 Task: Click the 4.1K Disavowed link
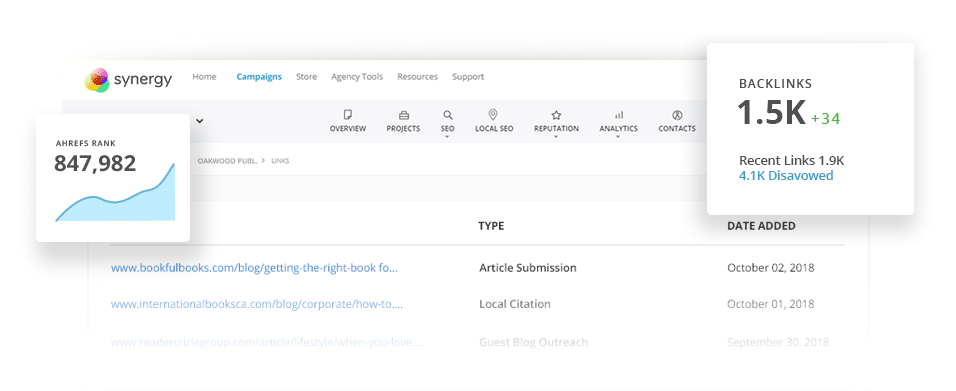point(786,176)
